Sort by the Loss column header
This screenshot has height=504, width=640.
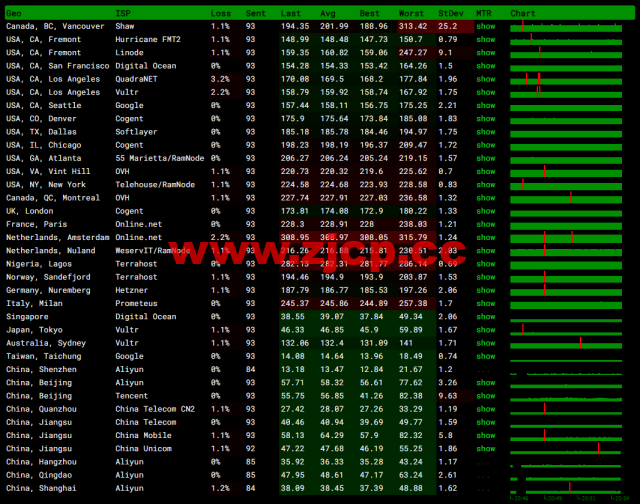(x=221, y=13)
